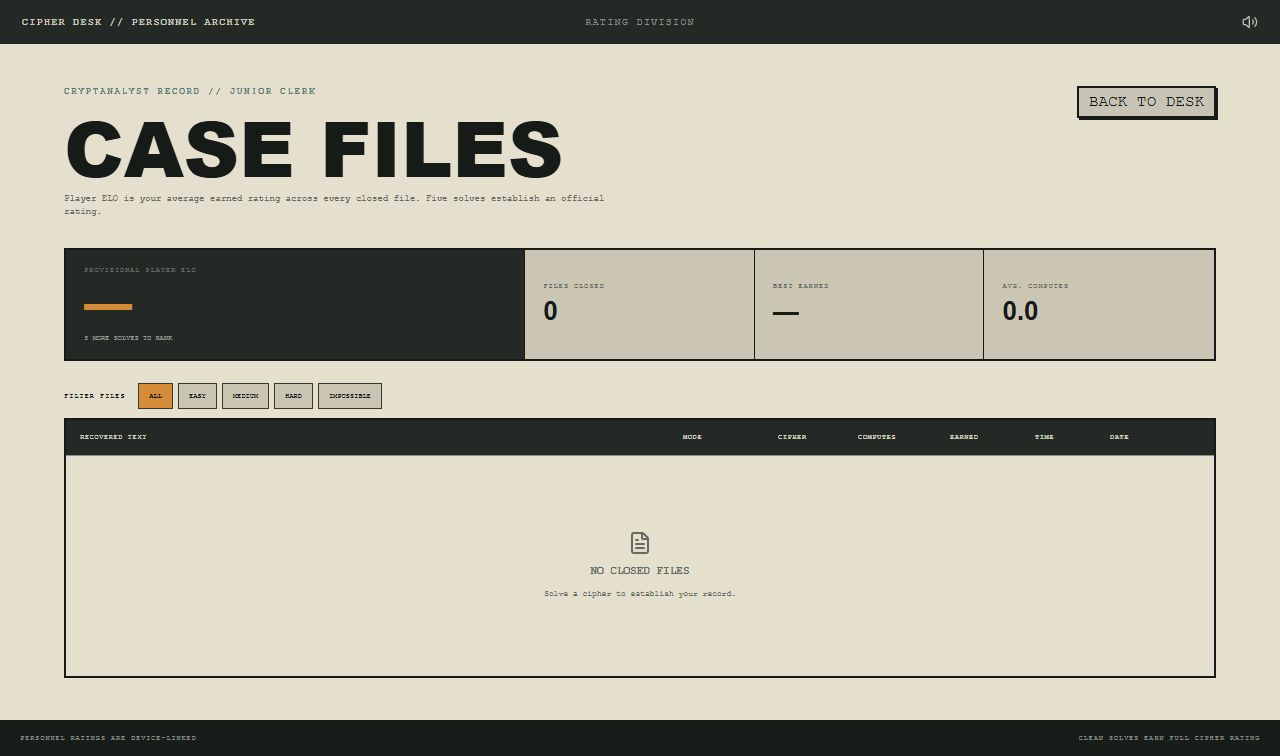Open the CIPHER DESK // PERSONNEL ARCHIVE title link
The height and width of the screenshot is (756, 1280).
(138, 22)
